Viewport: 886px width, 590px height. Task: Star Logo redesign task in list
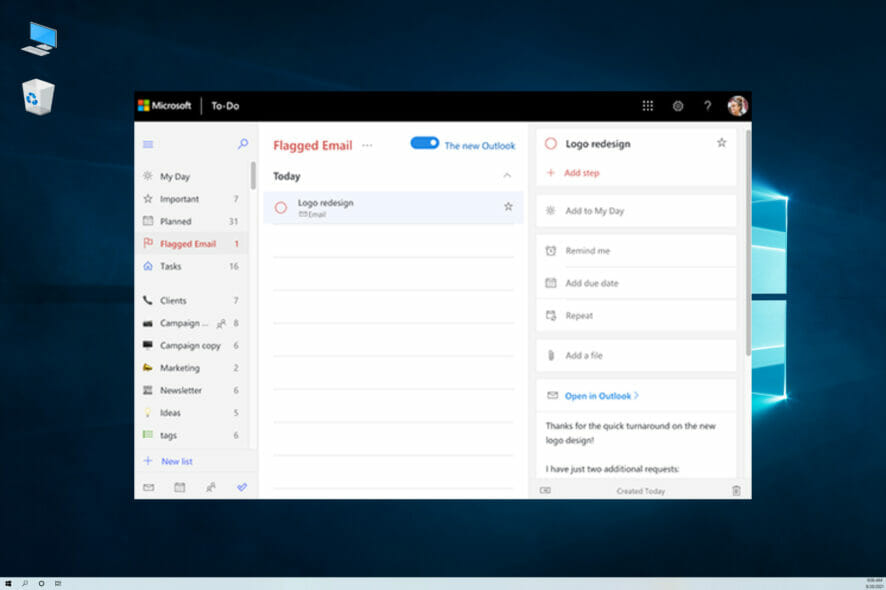pos(508,207)
